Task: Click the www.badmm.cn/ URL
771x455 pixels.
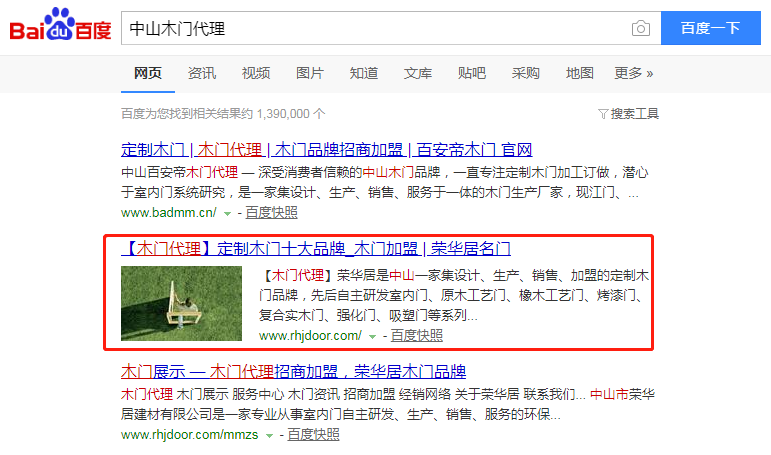Action: click(x=169, y=212)
